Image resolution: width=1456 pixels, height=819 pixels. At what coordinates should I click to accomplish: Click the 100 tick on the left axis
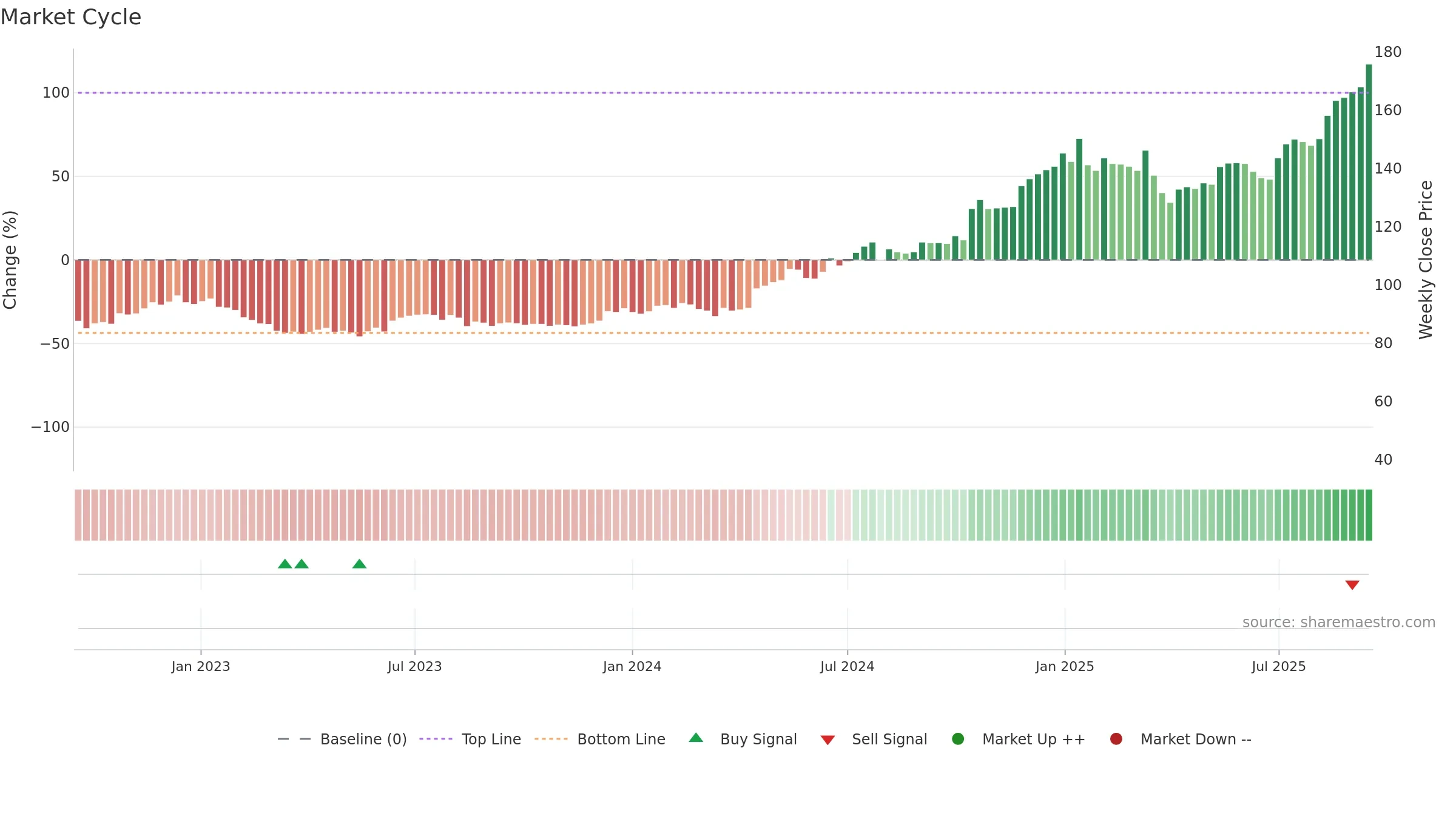[x=56, y=93]
